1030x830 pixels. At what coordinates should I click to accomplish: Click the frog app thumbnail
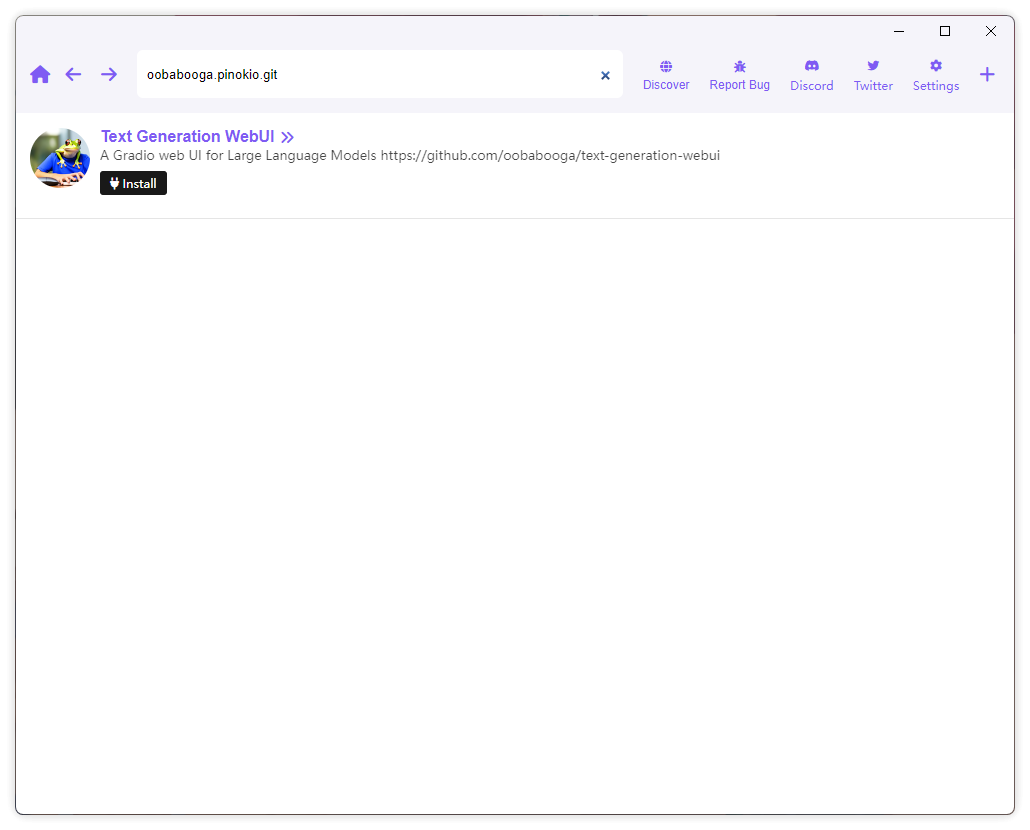coord(60,158)
